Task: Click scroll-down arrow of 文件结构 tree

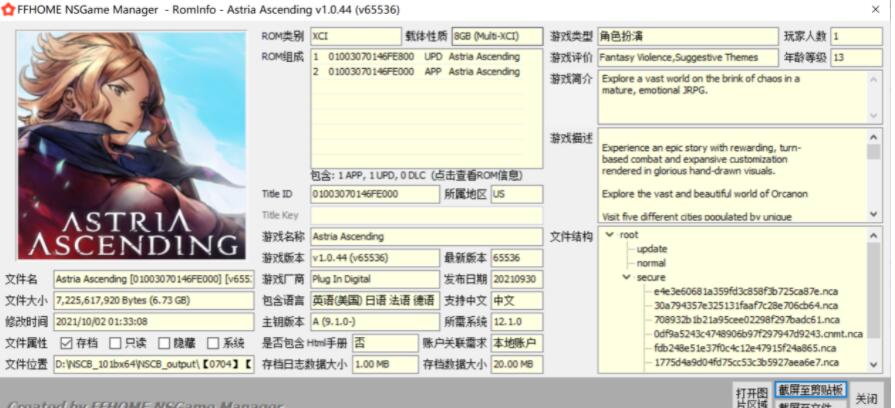Action: tap(874, 364)
